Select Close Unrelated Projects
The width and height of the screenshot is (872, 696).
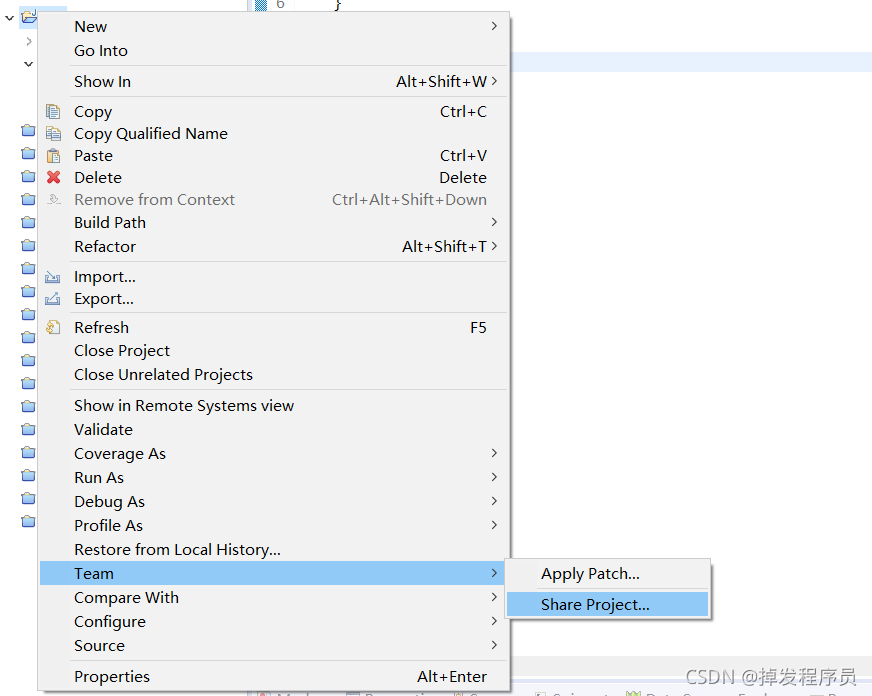(x=275, y=375)
